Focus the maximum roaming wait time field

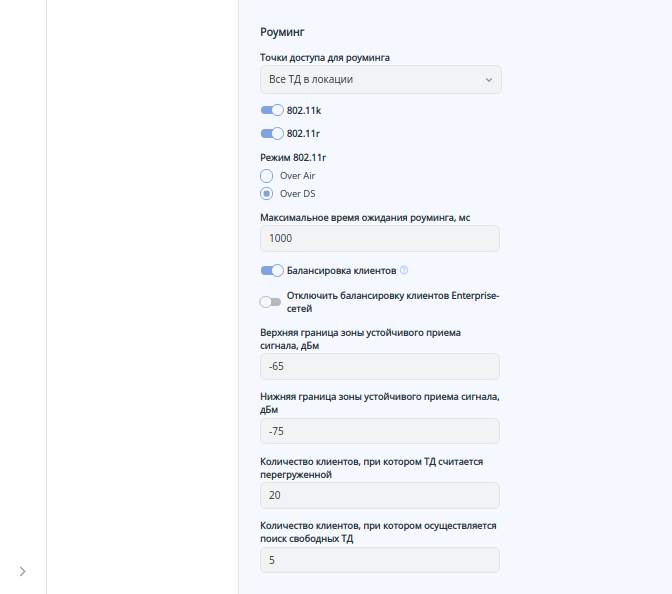380,239
